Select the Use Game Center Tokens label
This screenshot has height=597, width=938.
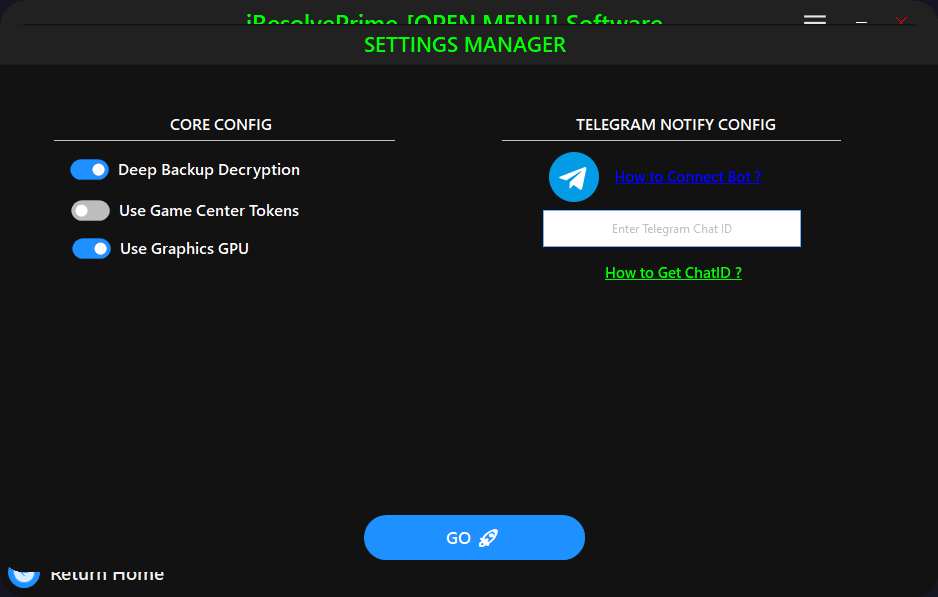(x=209, y=211)
